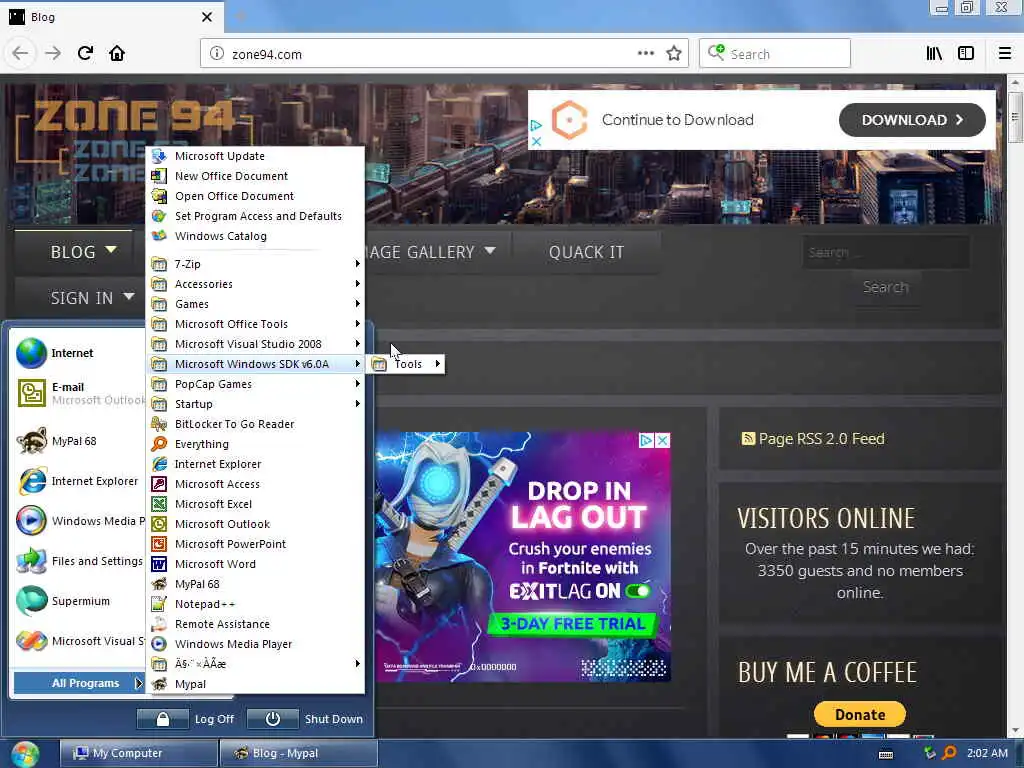Open the Page RSS 2.0 Feed link
This screenshot has width=1024, height=768.
point(821,439)
